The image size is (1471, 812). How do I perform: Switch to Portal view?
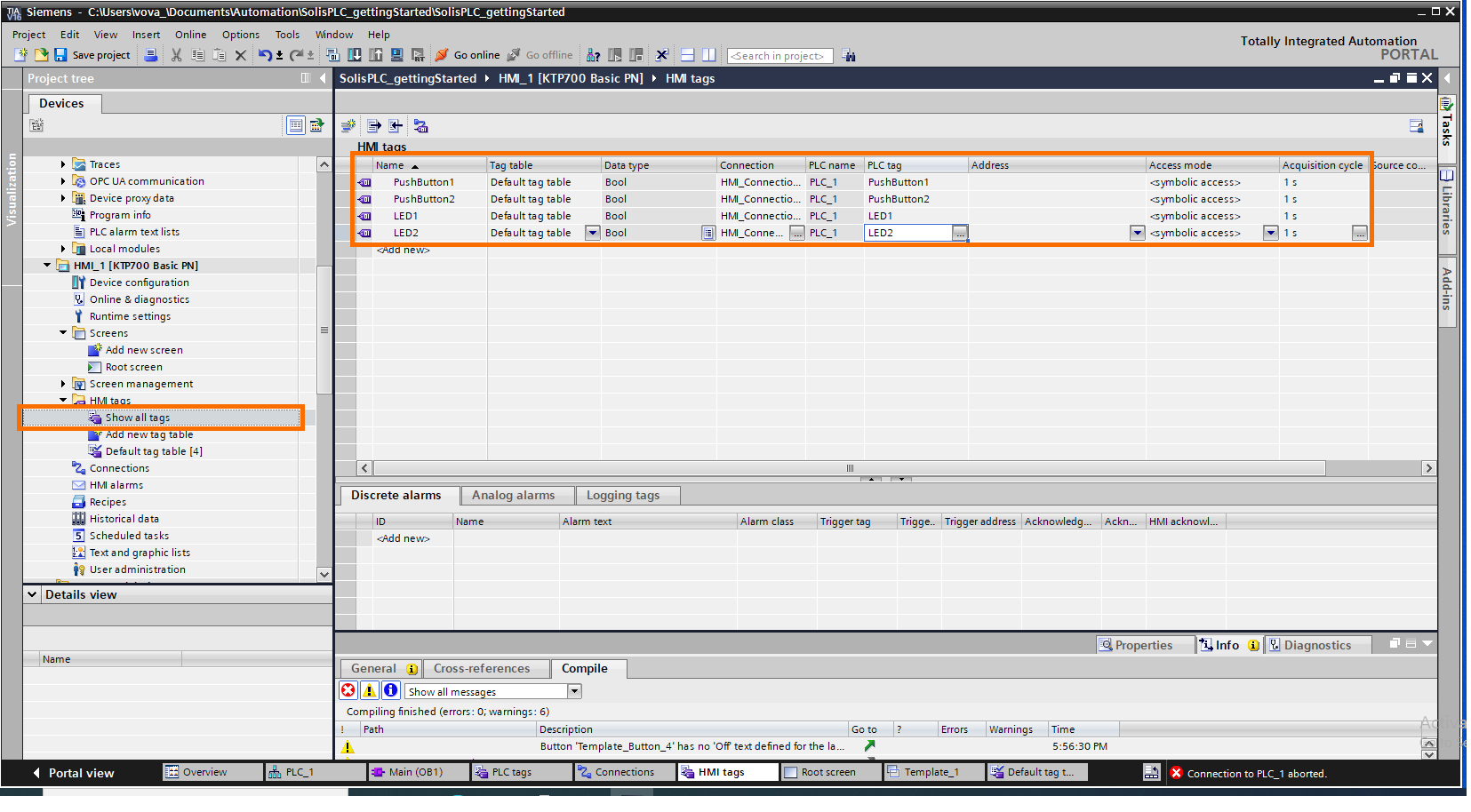tap(73, 773)
